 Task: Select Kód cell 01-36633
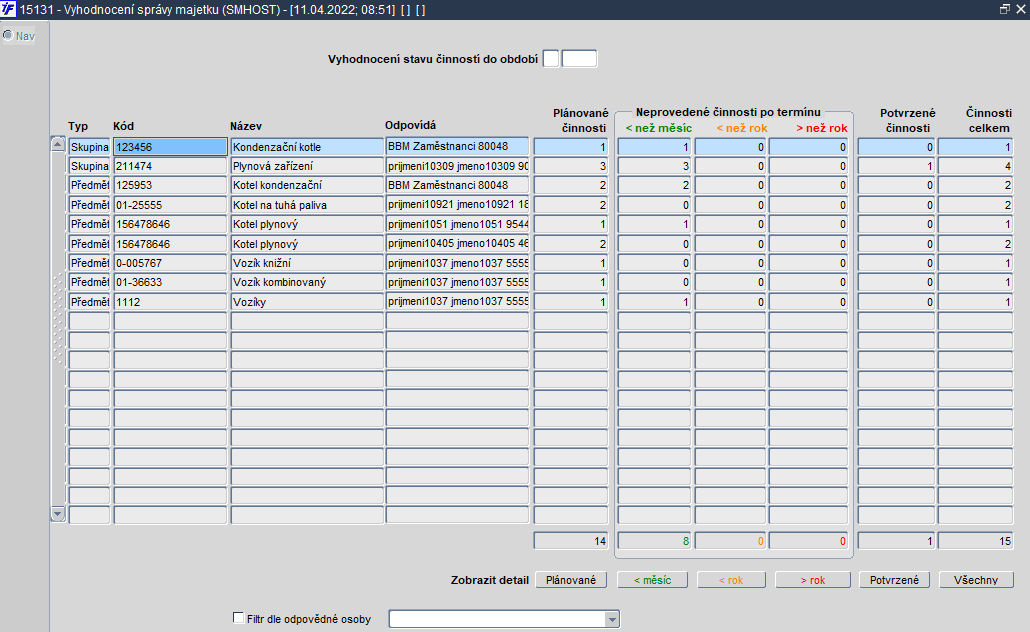(x=170, y=282)
